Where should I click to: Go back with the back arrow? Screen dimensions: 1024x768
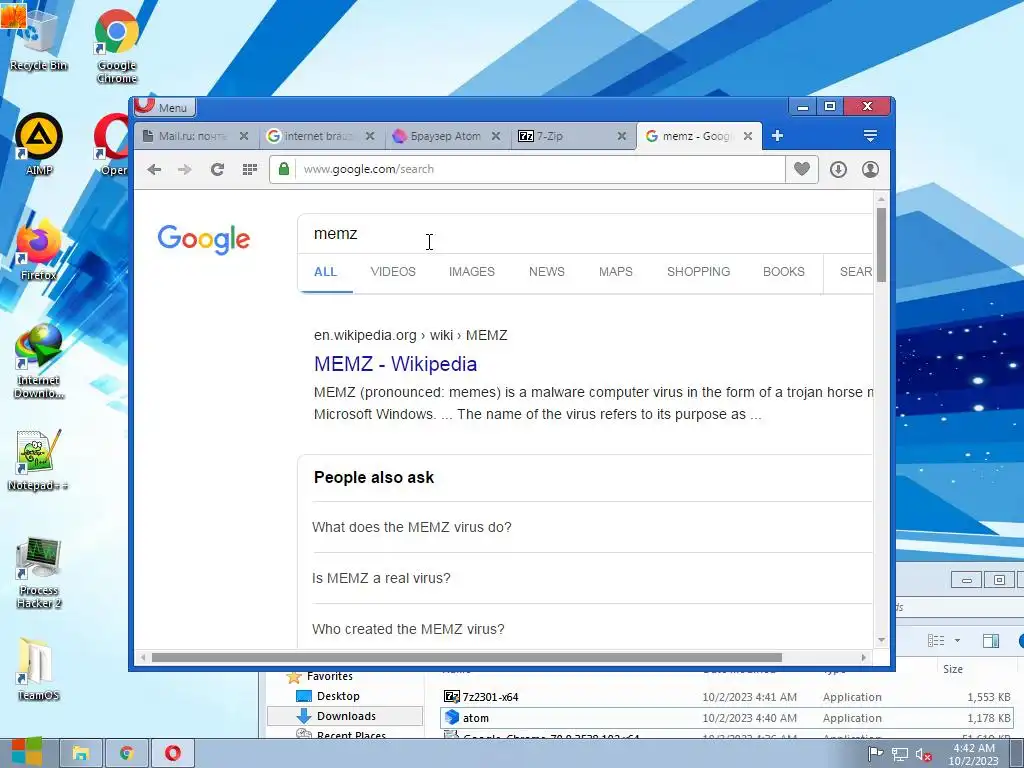154,170
